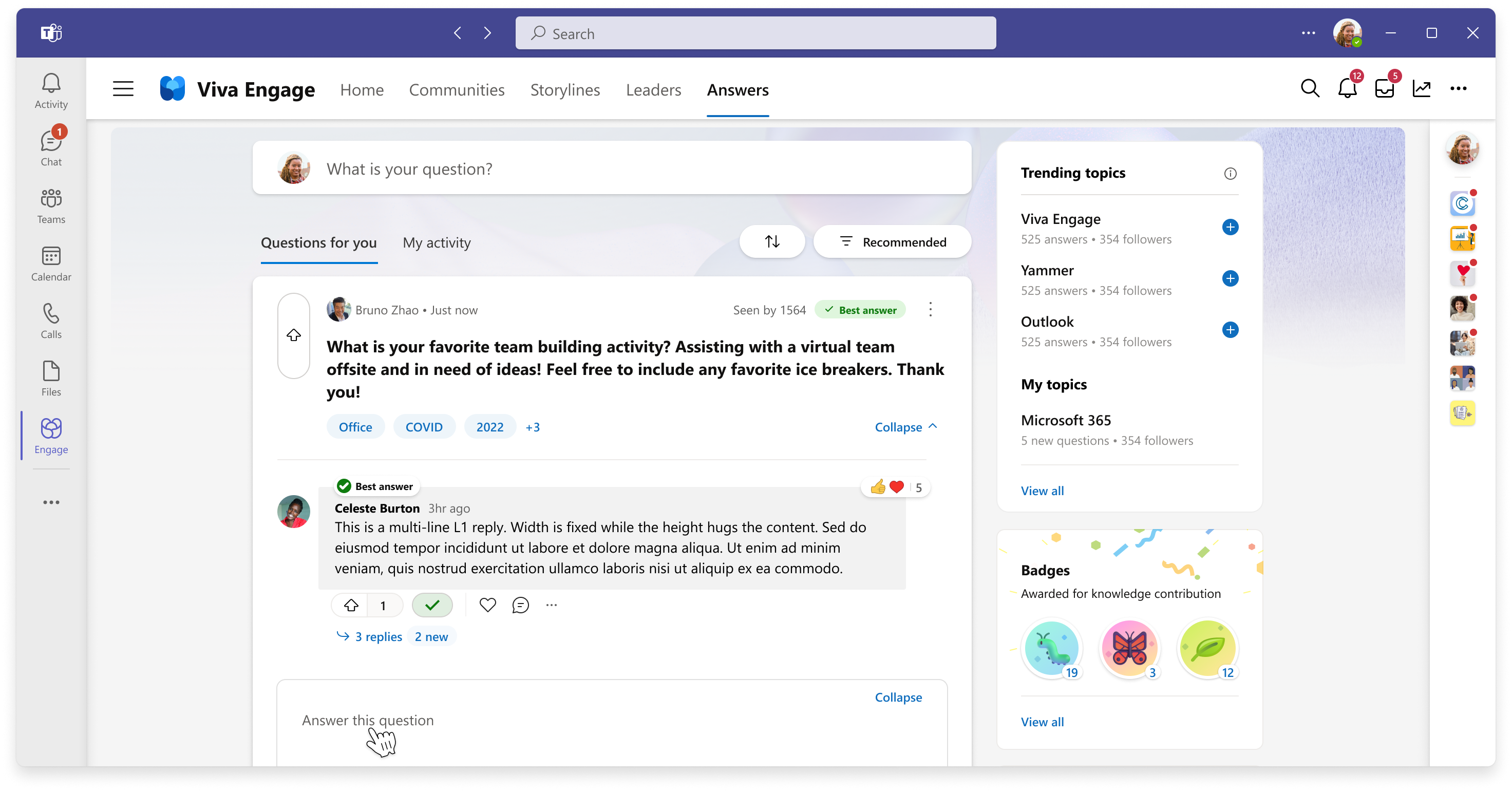Screen dimensions: 1512x791
Task: Click the messages/inbox icon
Action: click(1385, 89)
